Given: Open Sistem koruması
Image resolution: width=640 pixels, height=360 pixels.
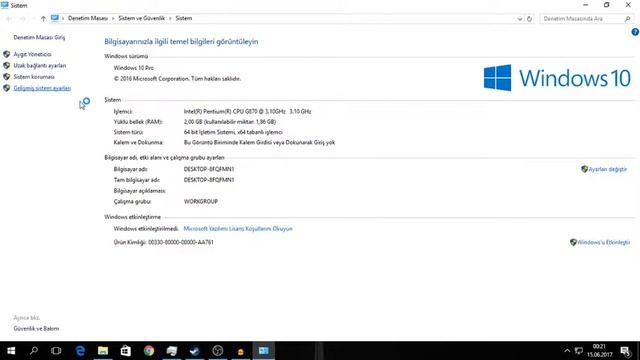Looking at the screenshot, I should click(x=33, y=77).
